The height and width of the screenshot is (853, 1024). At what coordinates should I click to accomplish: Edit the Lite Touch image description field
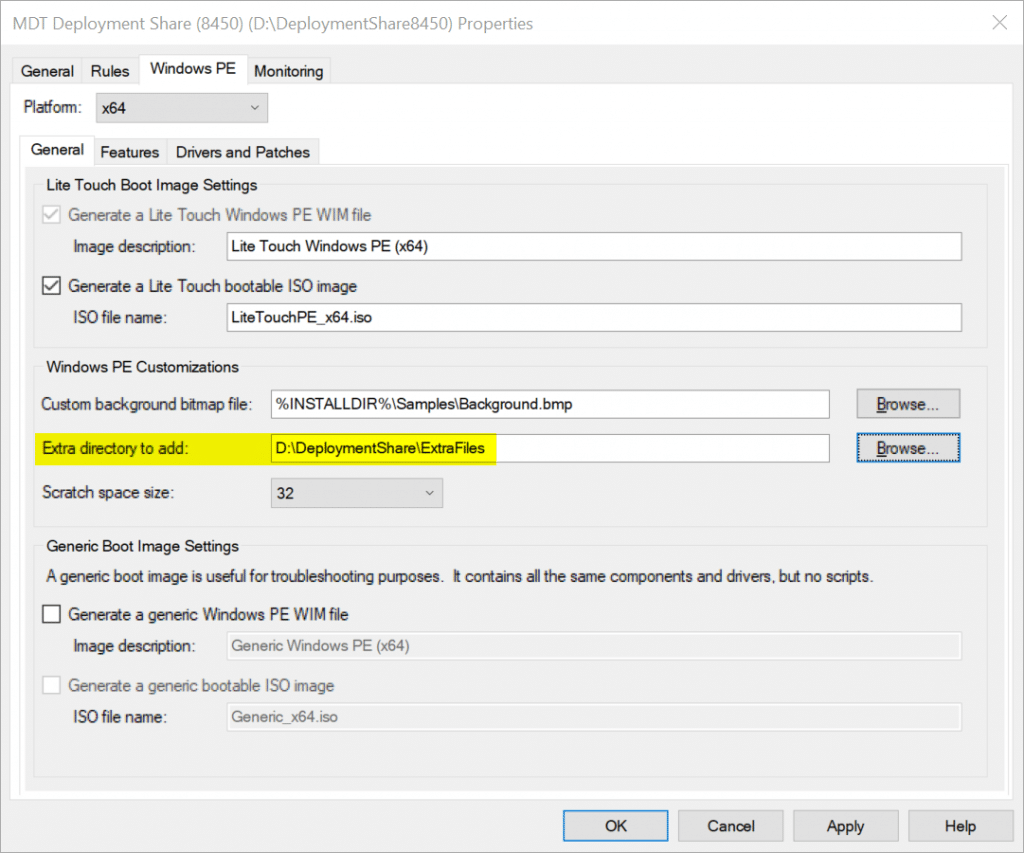(x=594, y=246)
